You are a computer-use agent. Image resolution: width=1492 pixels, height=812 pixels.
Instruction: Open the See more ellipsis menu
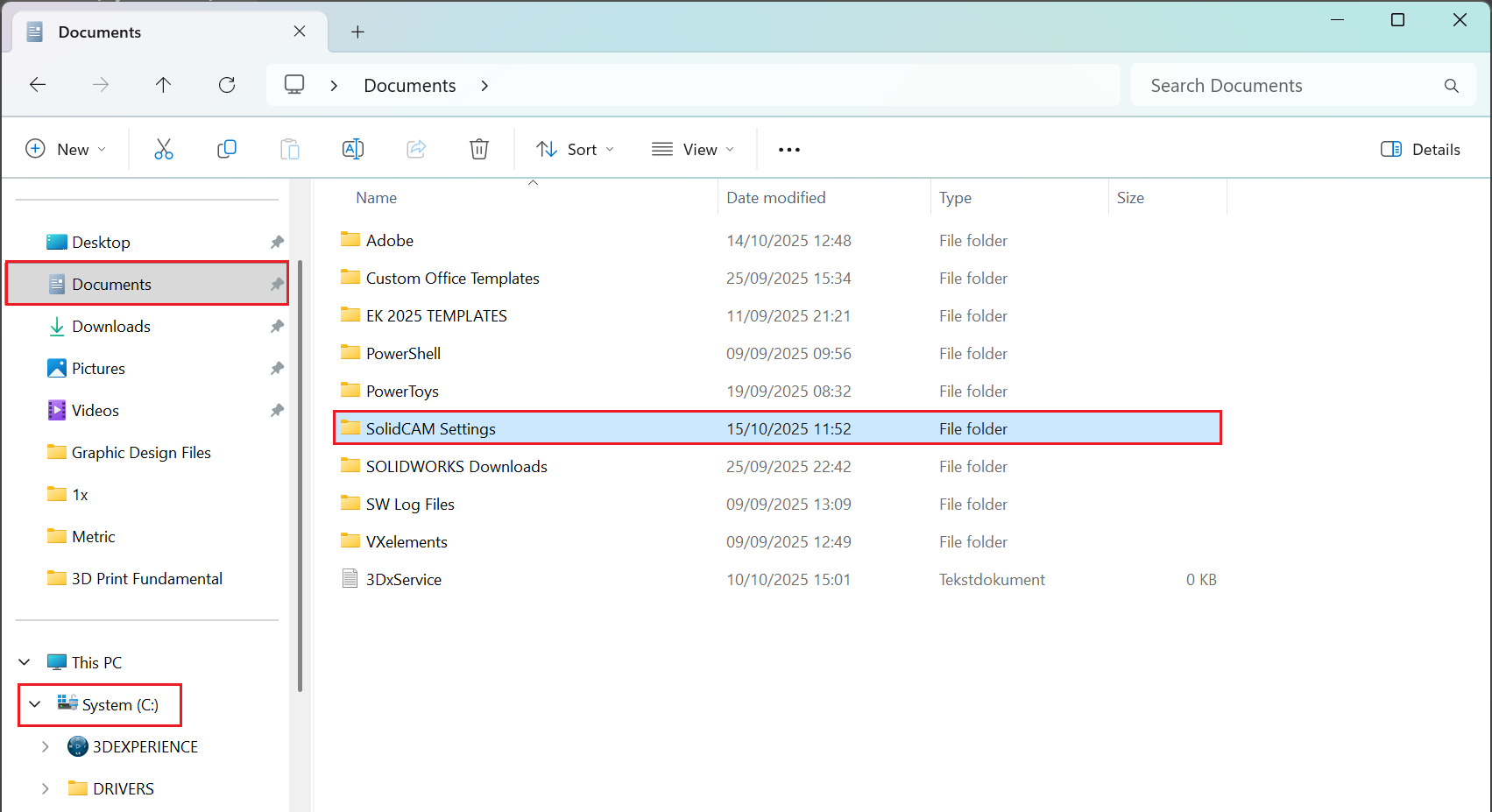point(788,150)
